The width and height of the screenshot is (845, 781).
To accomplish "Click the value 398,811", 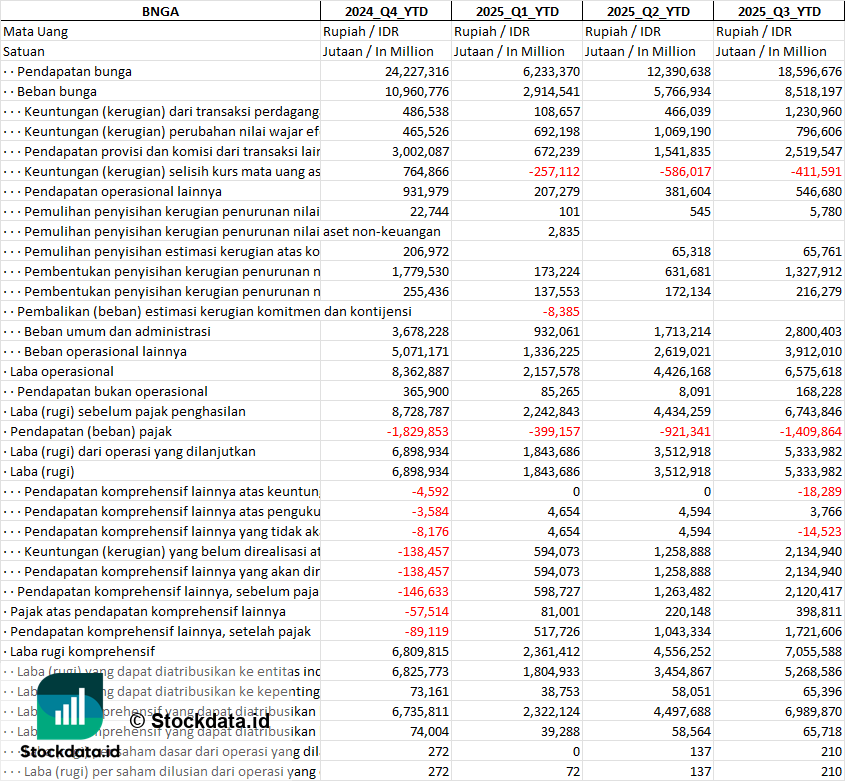I will (819, 611).
